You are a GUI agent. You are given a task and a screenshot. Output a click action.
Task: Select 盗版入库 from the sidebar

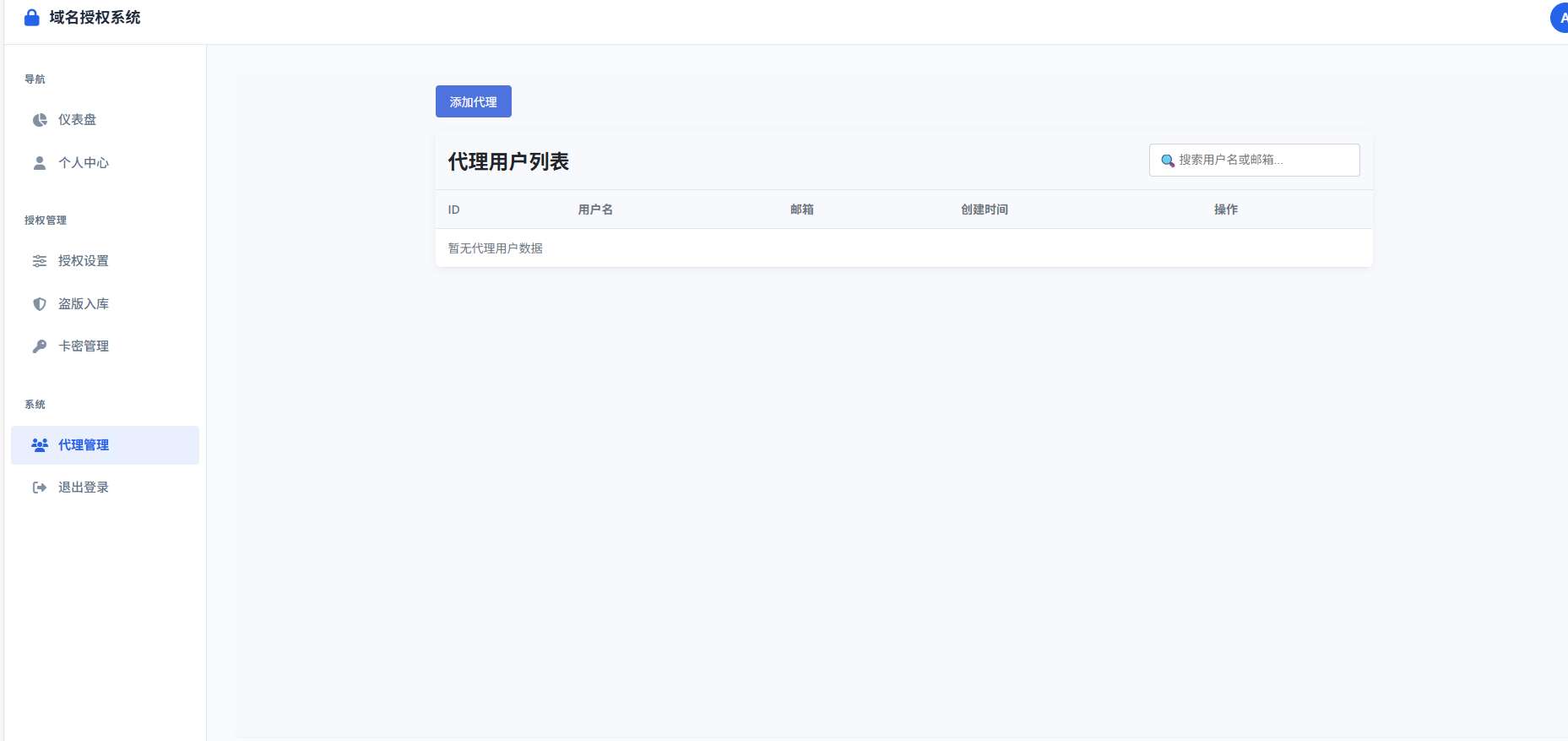point(83,304)
